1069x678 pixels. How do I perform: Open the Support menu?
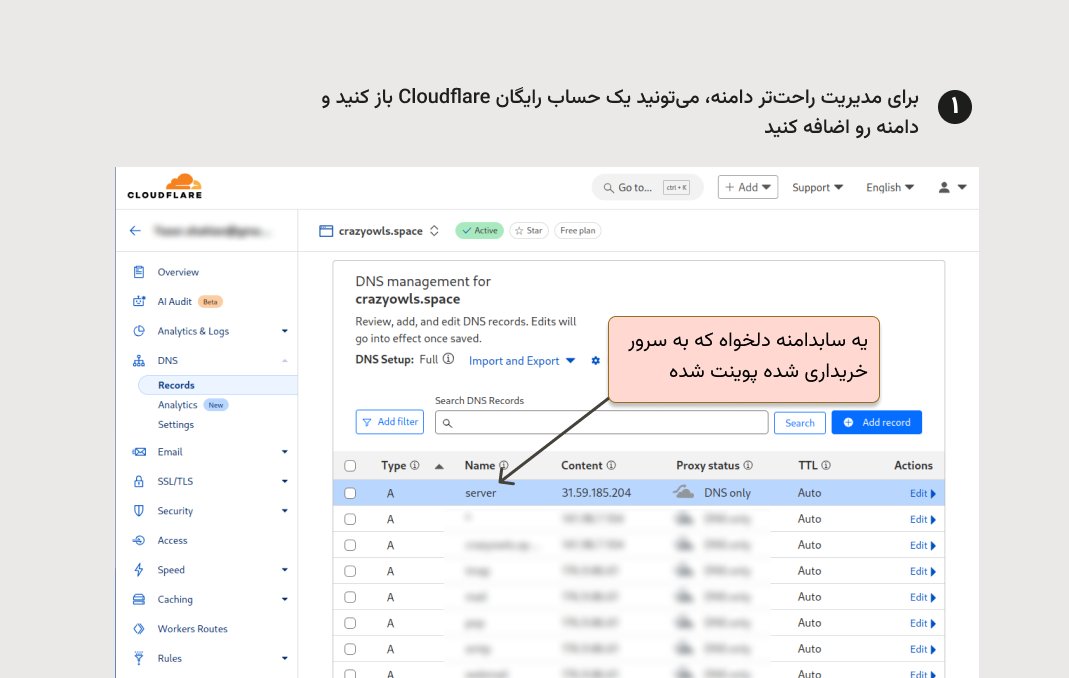[x=817, y=188]
